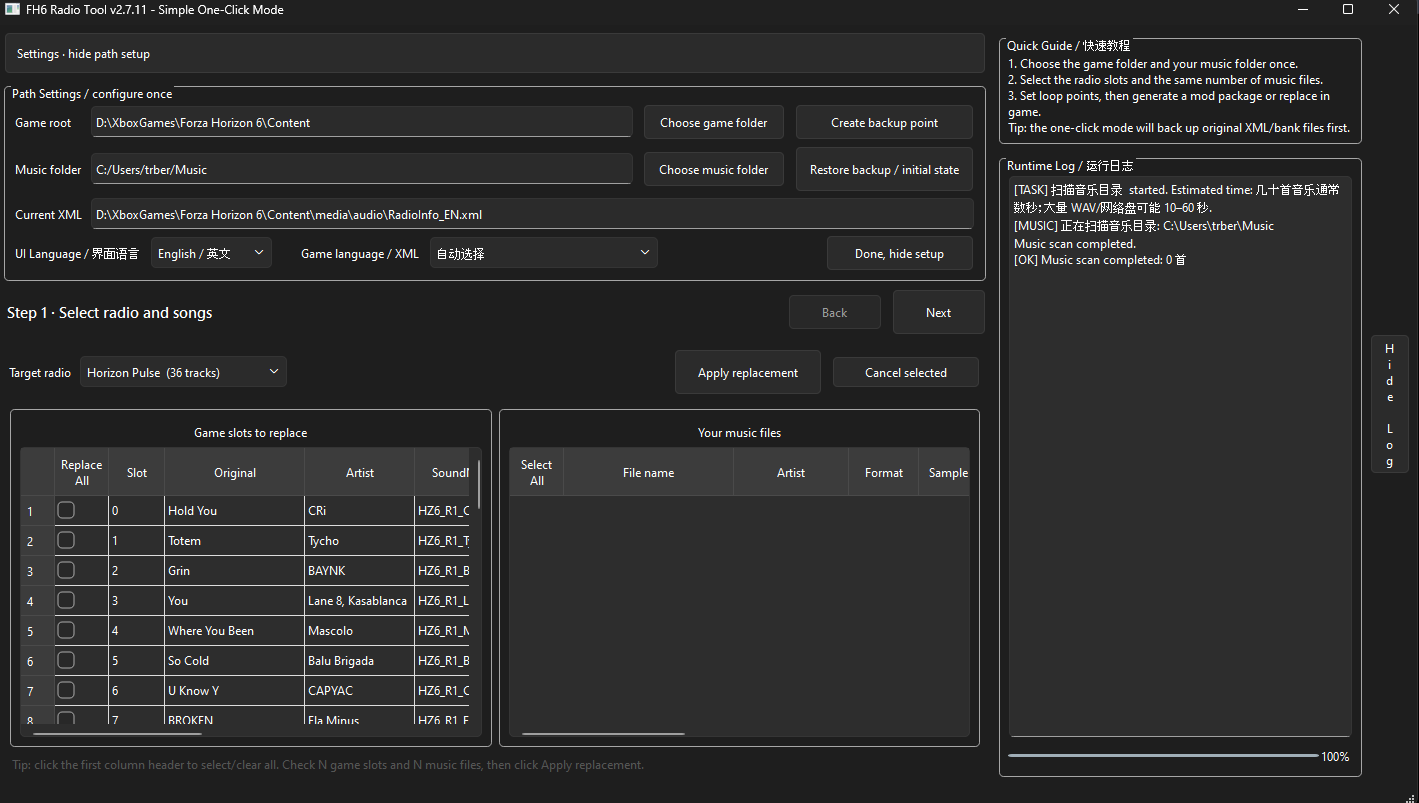Select the 'Where You Been' original cell
1419x803 pixels.
click(x=235, y=630)
